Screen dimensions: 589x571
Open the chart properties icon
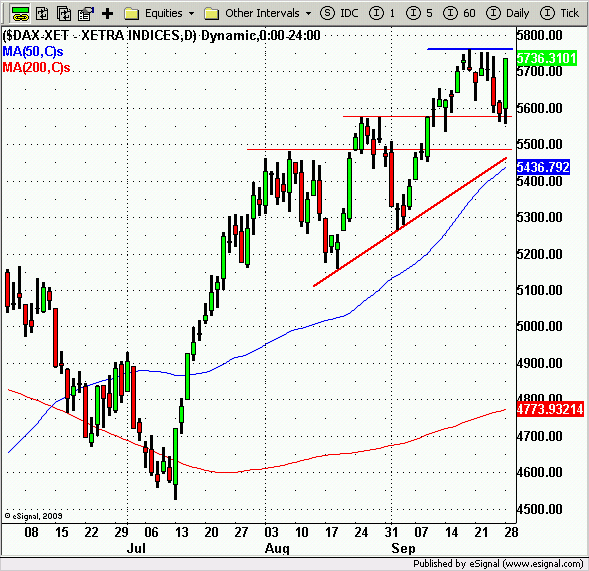(x=86, y=14)
